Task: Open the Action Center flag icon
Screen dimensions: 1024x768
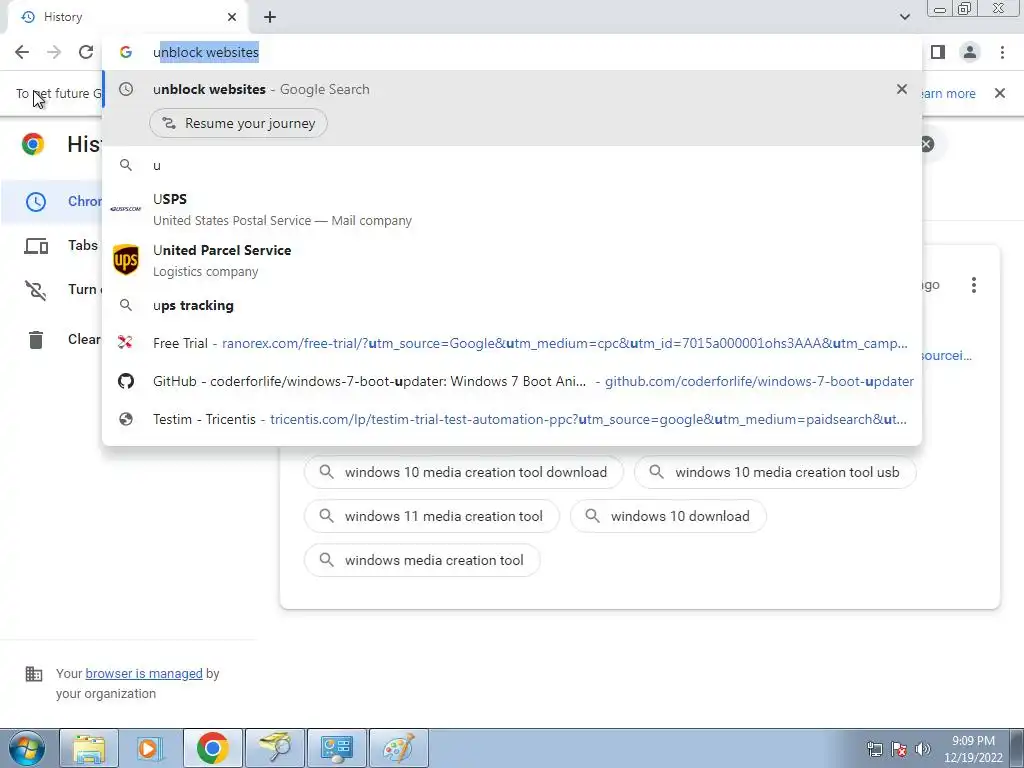Action: (x=899, y=749)
